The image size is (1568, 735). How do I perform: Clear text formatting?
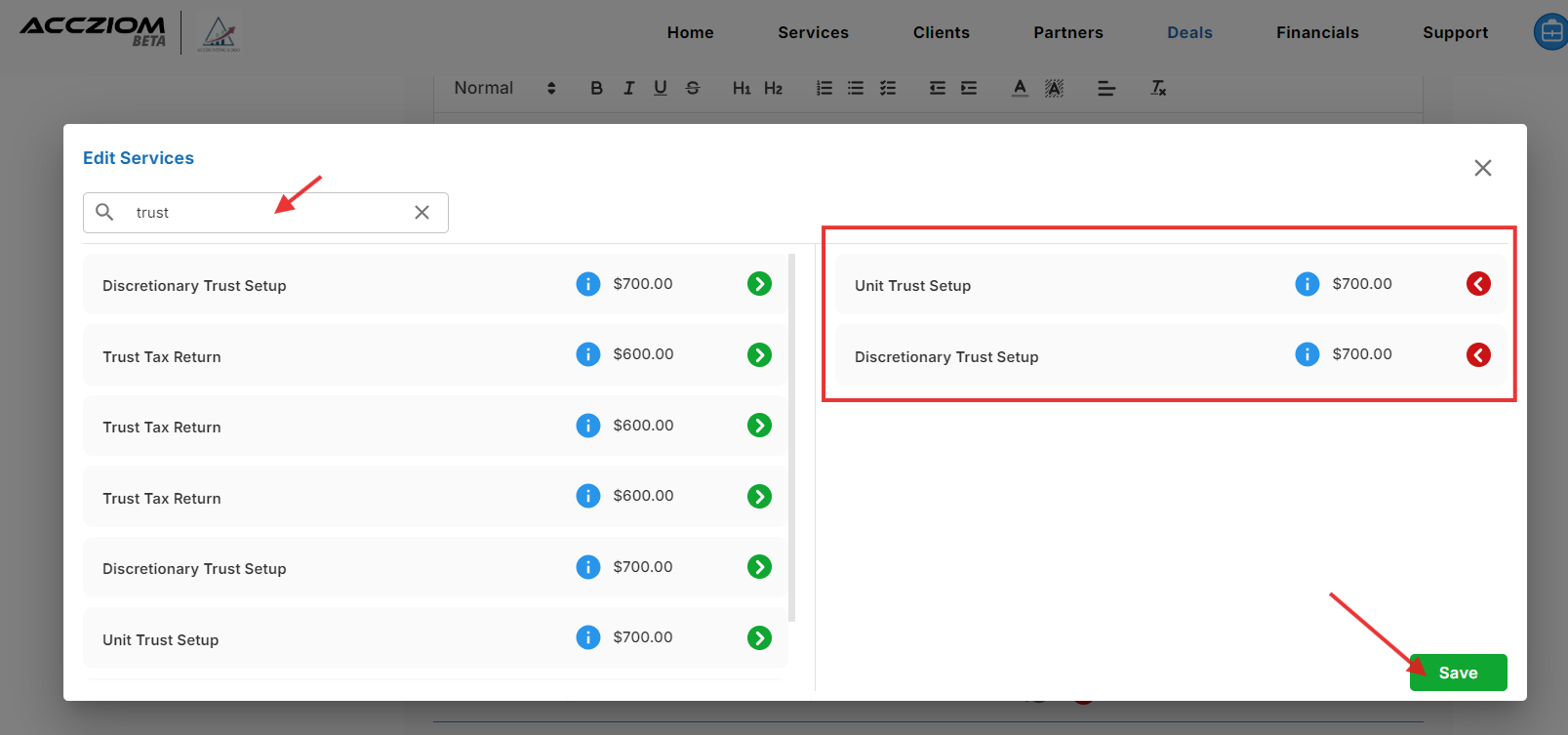coord(1158,88)
